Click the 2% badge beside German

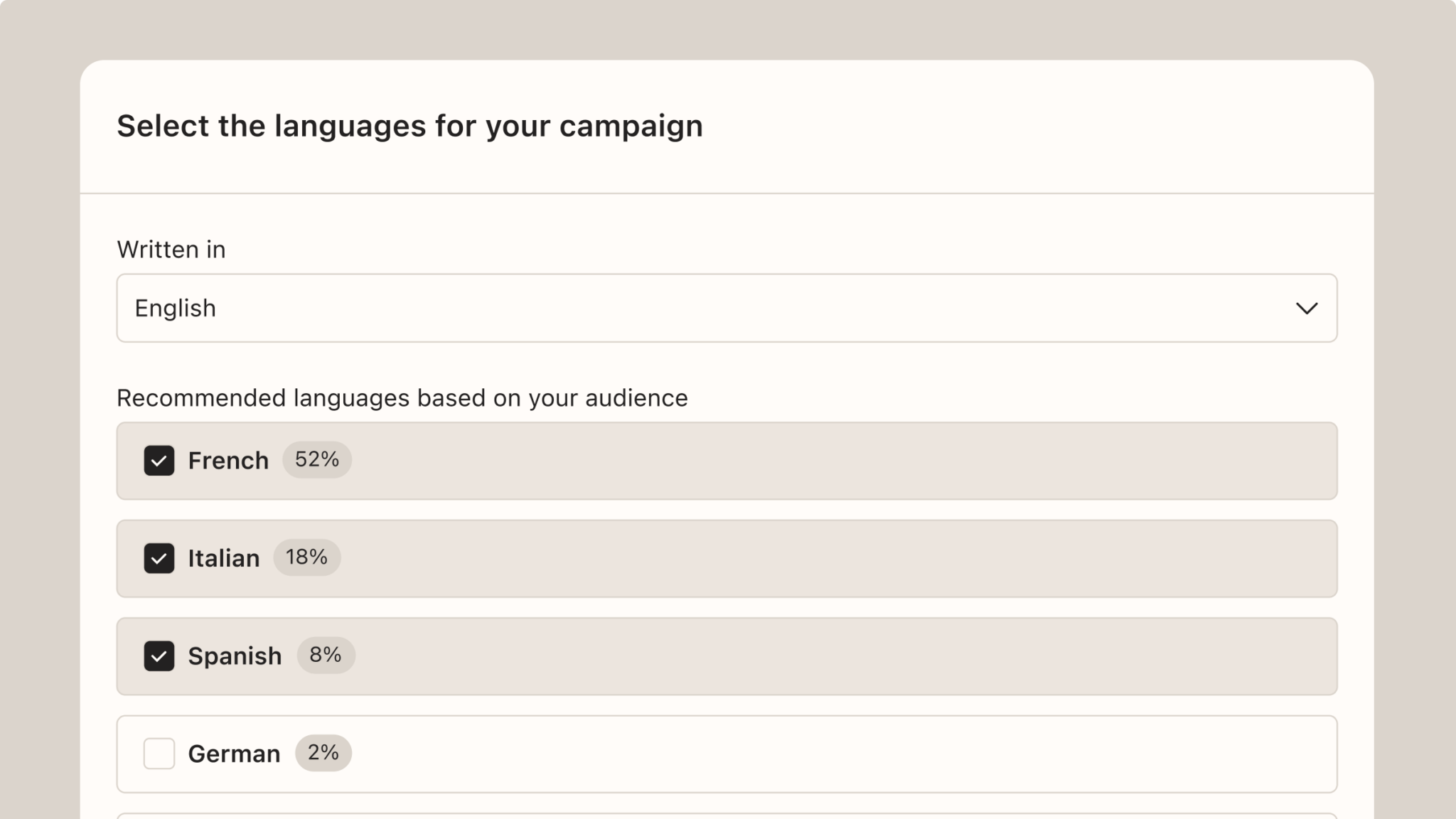pos(323,752)
